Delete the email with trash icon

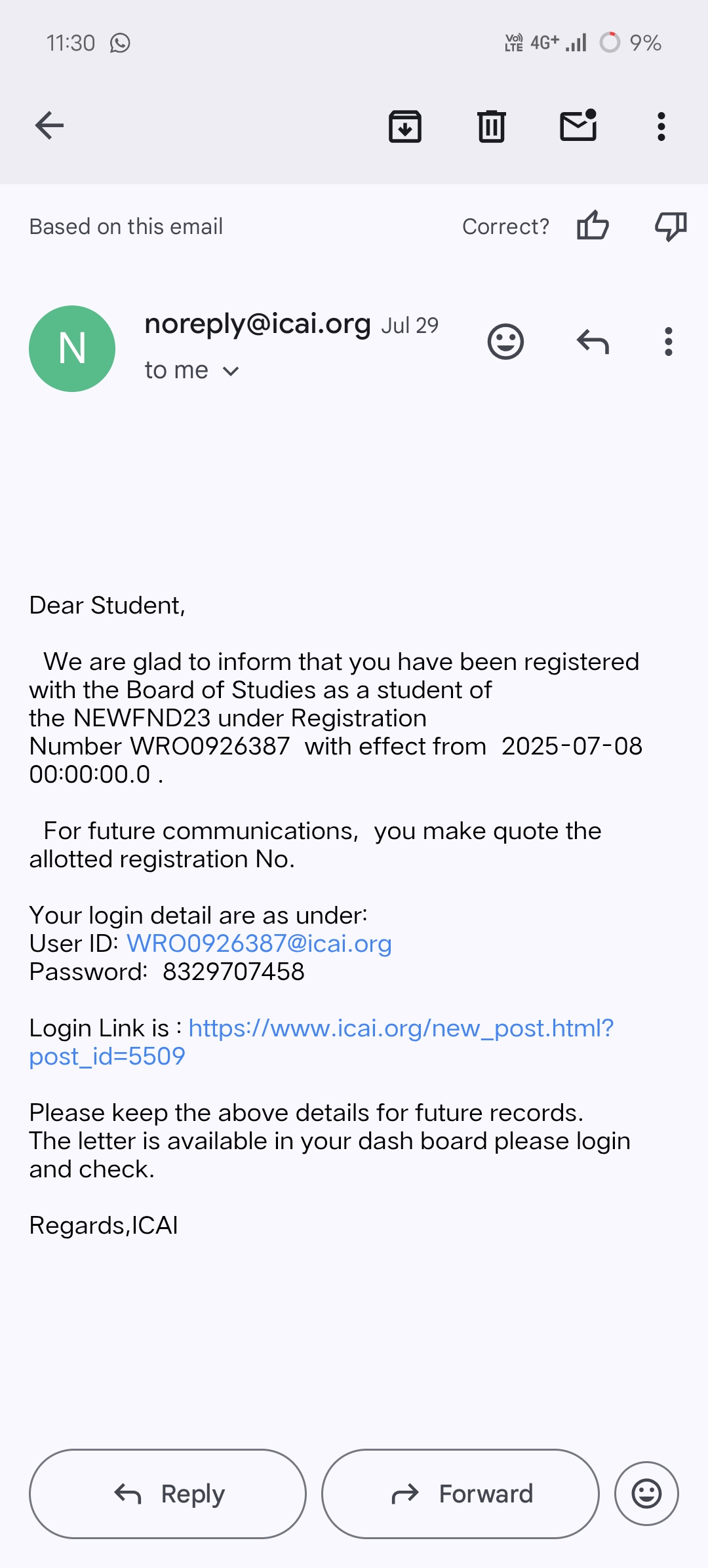[491, 126]
